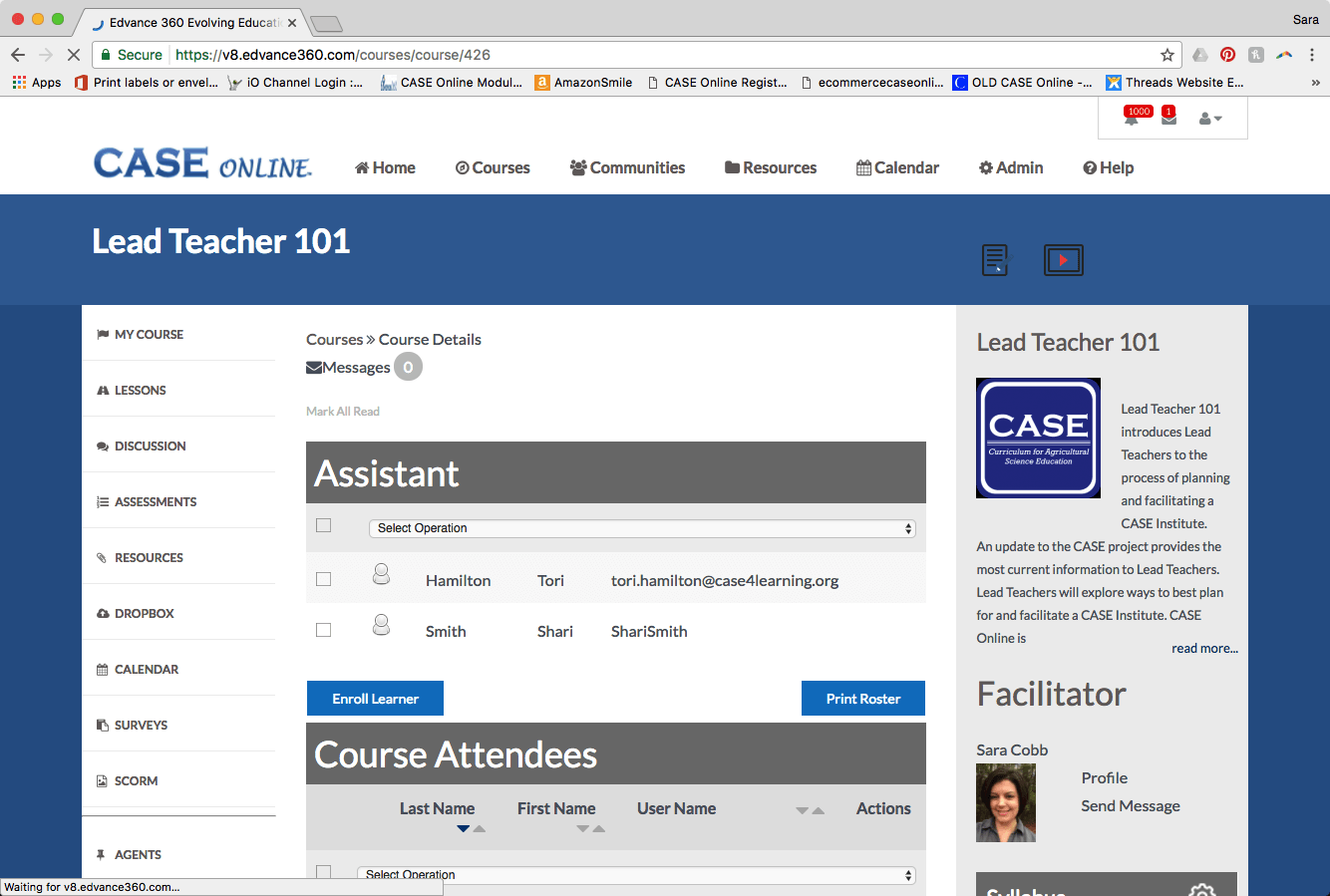Click the Enroll Learner button
The width and height of the screenshot is (1330, 896).
(x=375, y=699)
